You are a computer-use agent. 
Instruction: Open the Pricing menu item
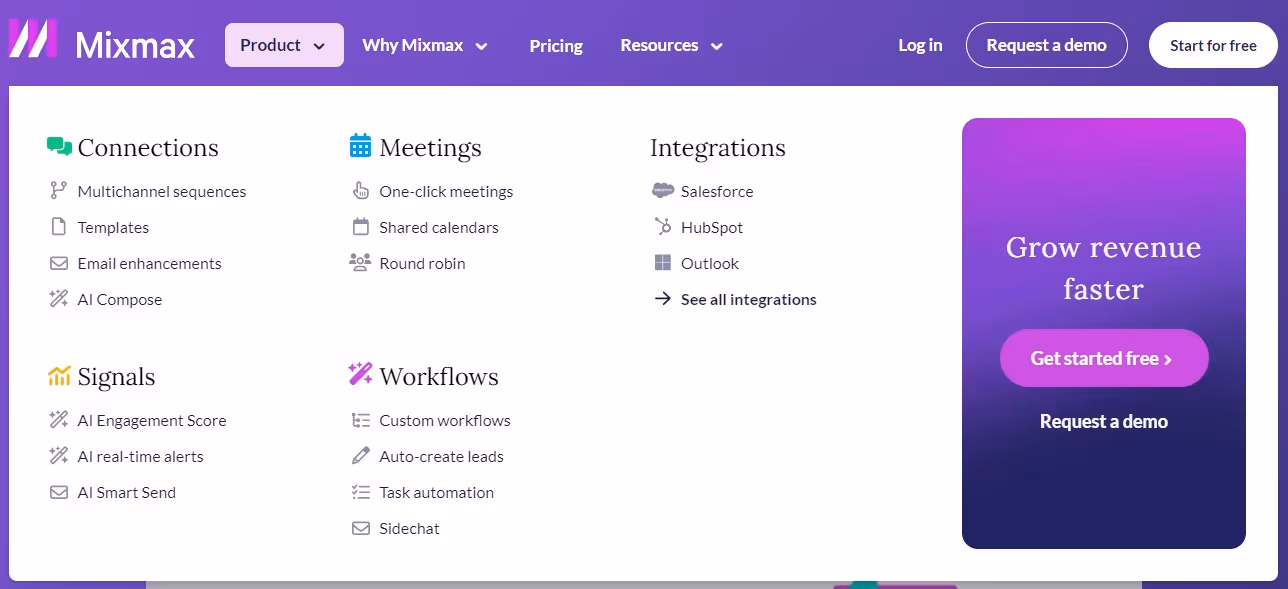(x=556, y=46)
